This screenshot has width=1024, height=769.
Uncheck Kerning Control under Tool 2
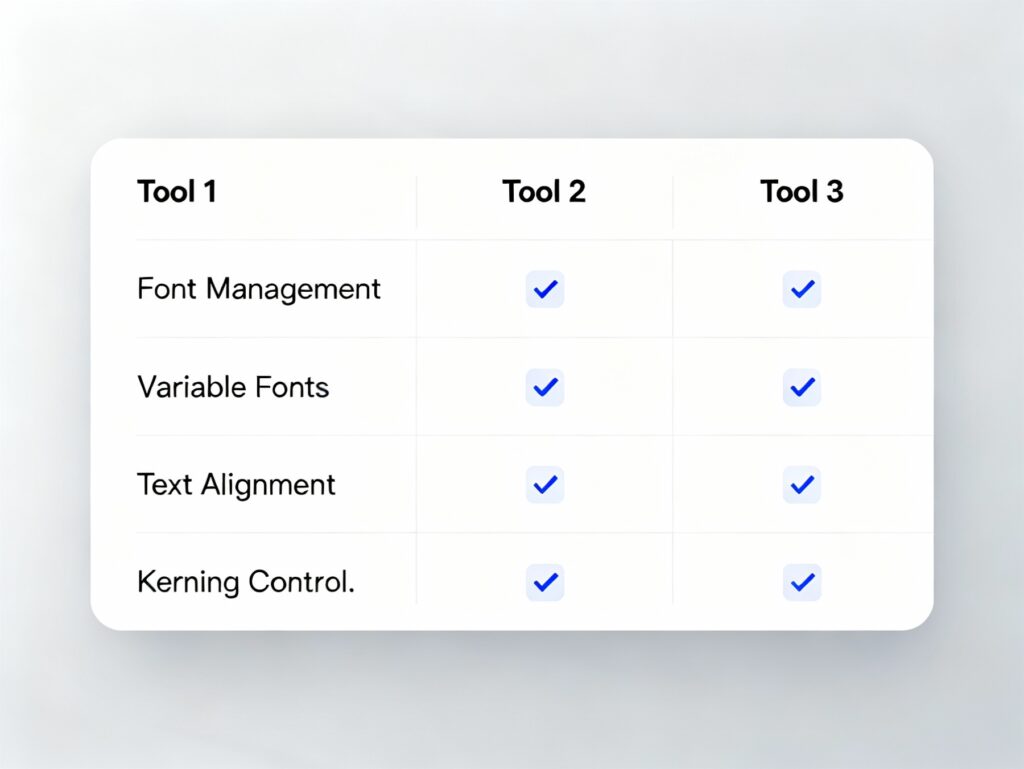point(545,581)
